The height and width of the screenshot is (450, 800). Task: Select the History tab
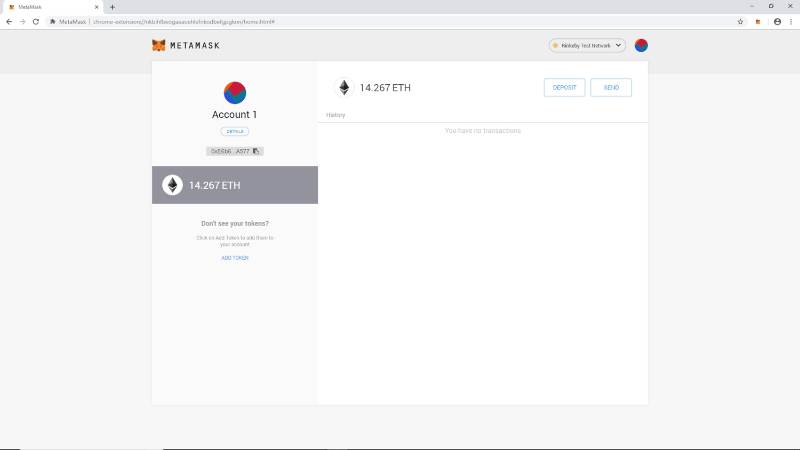coord(336,115)
